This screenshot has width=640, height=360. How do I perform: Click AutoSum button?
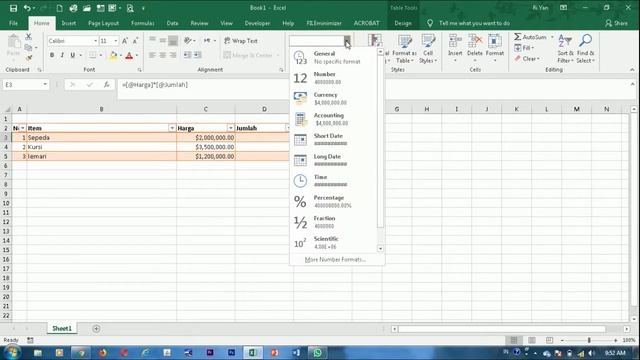530,37
